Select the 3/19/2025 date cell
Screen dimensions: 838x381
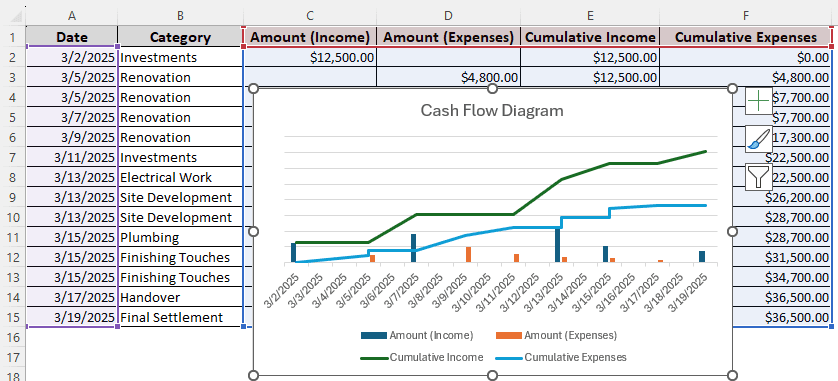pos(72,317)
